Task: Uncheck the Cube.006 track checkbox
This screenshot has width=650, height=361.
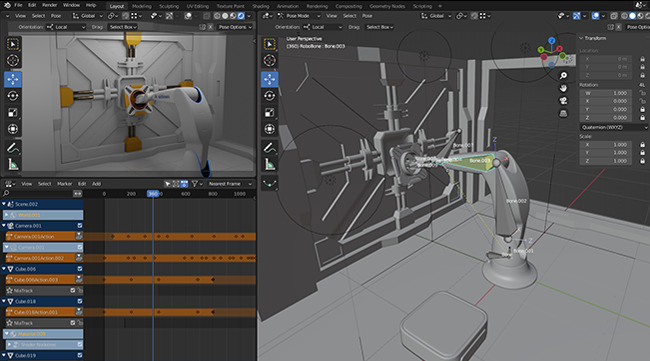Action: [80, 269]
